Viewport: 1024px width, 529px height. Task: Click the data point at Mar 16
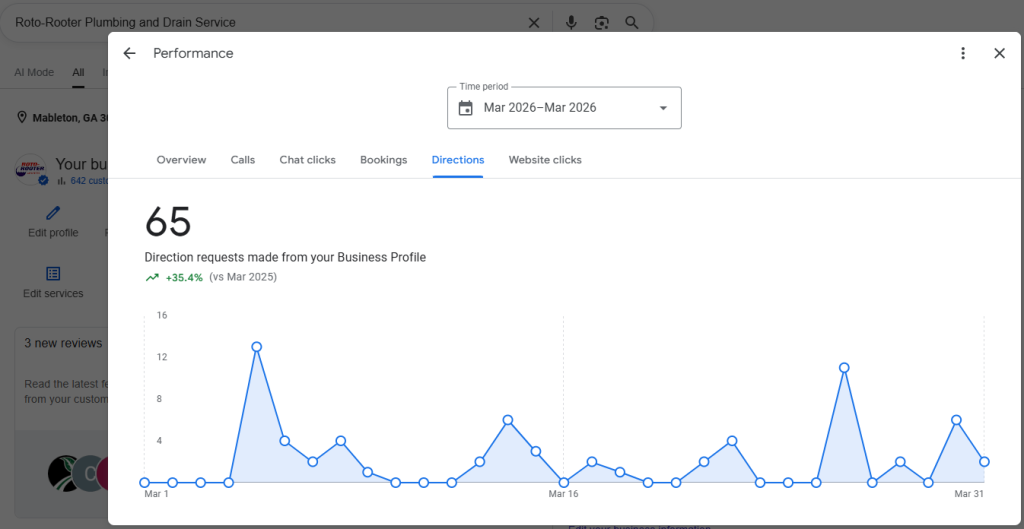[x=564, y=483]
